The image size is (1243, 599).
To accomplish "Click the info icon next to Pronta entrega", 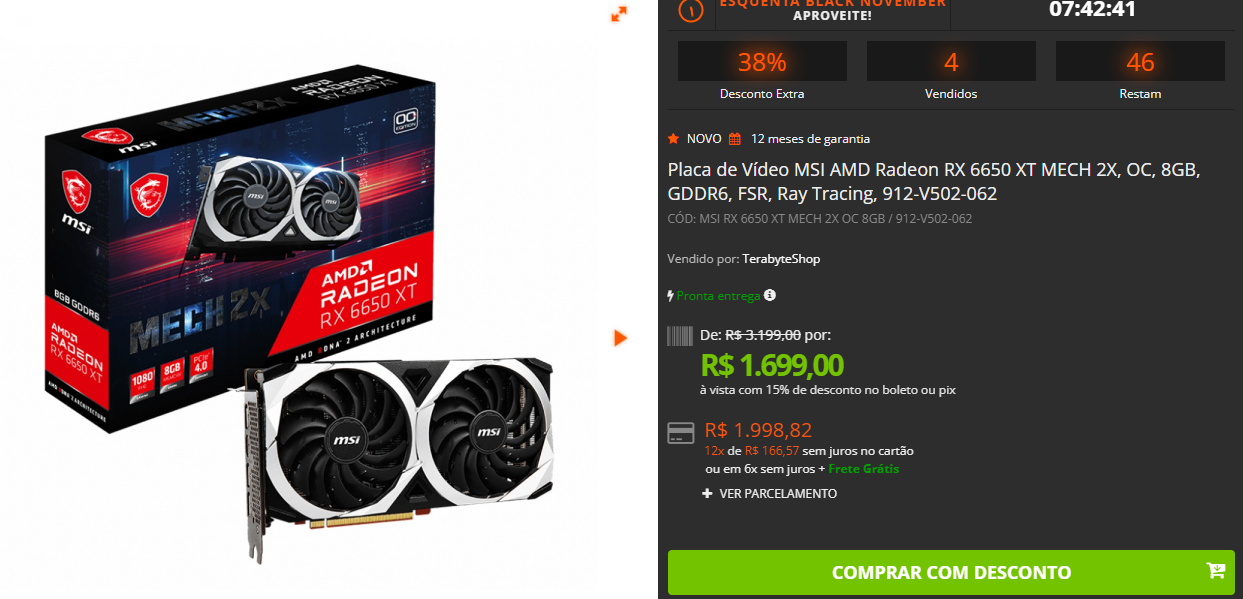I will 769,295.
